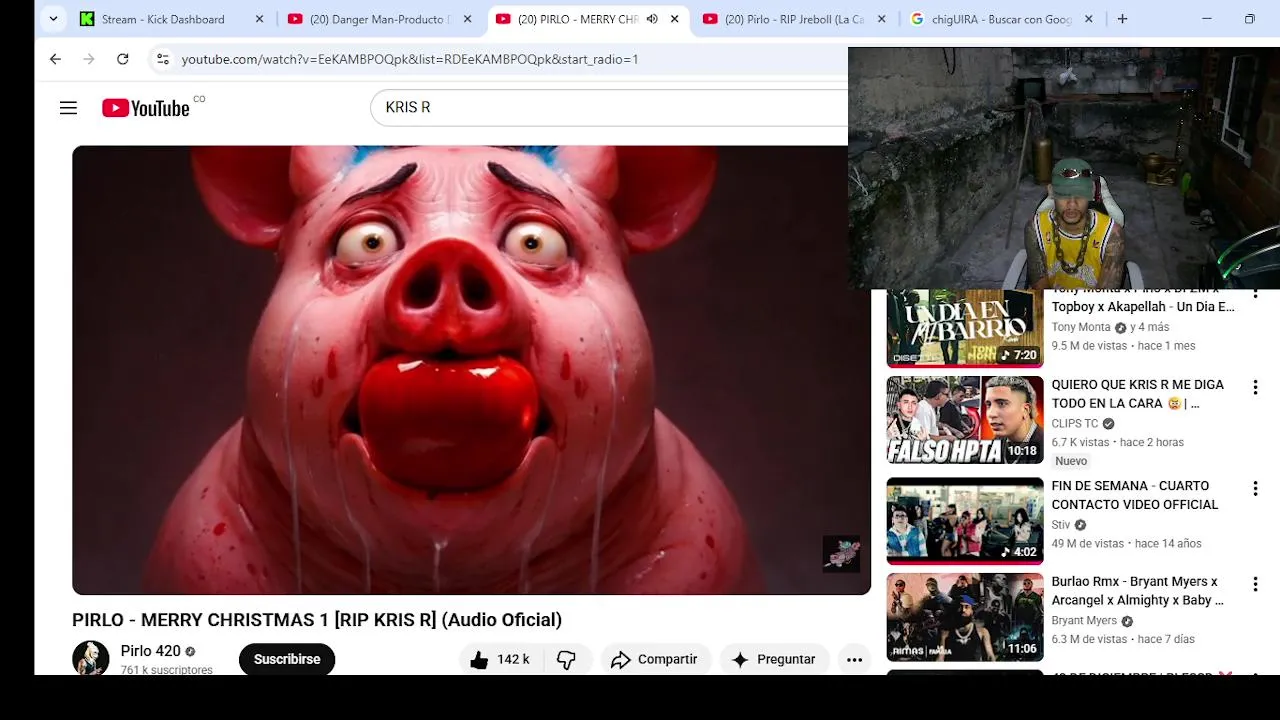Open title Burlao Rmx - Bryant Myers
The width and height of the screenshot is (1280, 720).
(x=1137, y=591)
